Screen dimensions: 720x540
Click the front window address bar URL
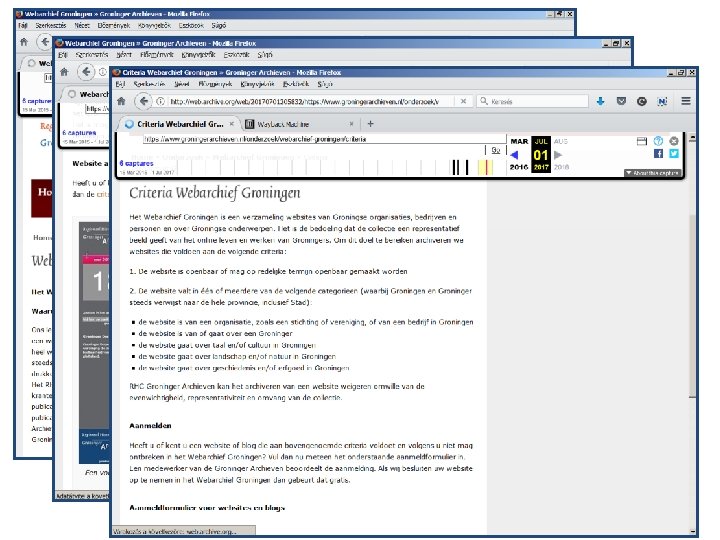tap(304, 101)
